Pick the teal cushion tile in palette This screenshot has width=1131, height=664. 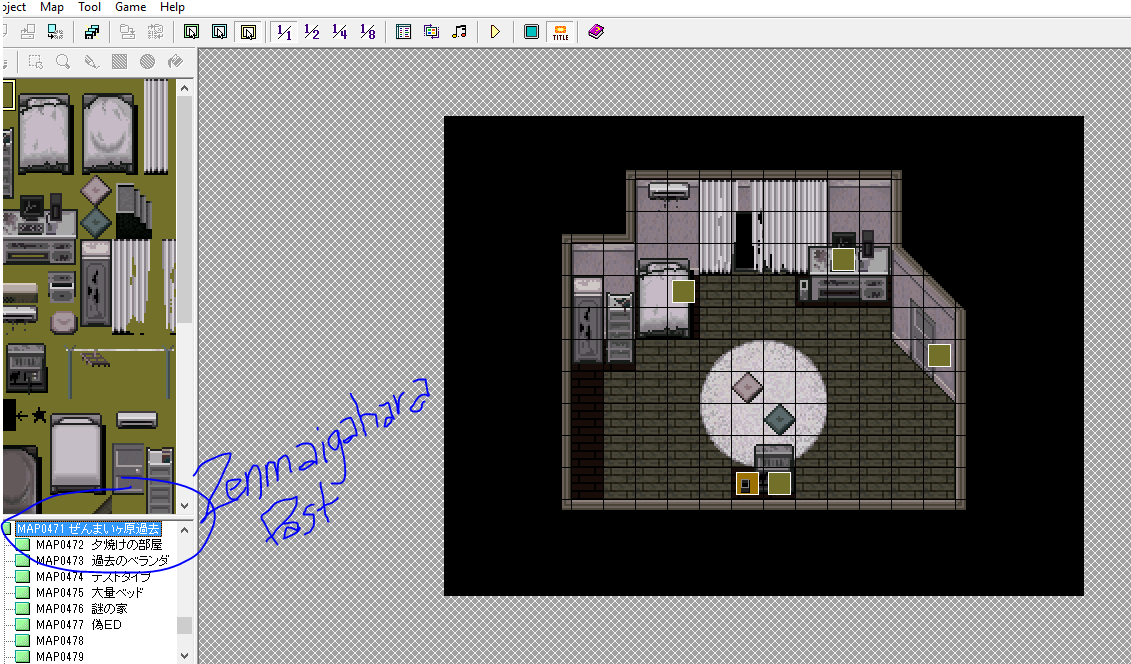tap(95, 223)
